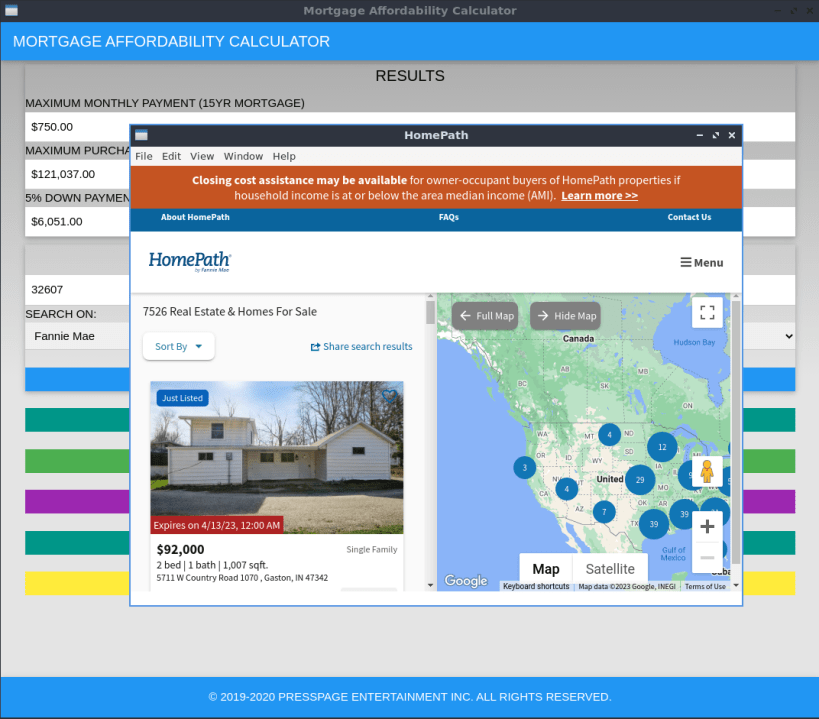
Task: Click the HomePath logo
Action: pyautogui.click(x=190, y=261)
